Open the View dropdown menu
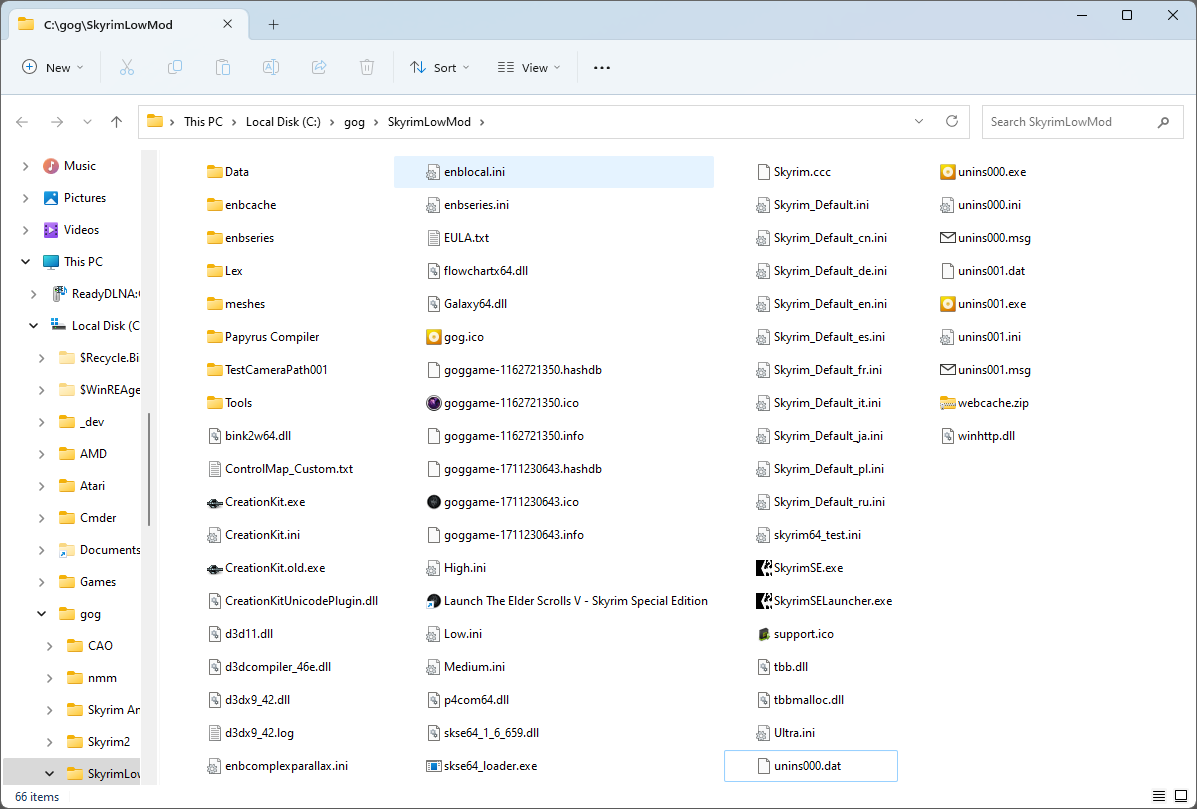Screen dimensions: 1197x809 click(x=529, y=67)
